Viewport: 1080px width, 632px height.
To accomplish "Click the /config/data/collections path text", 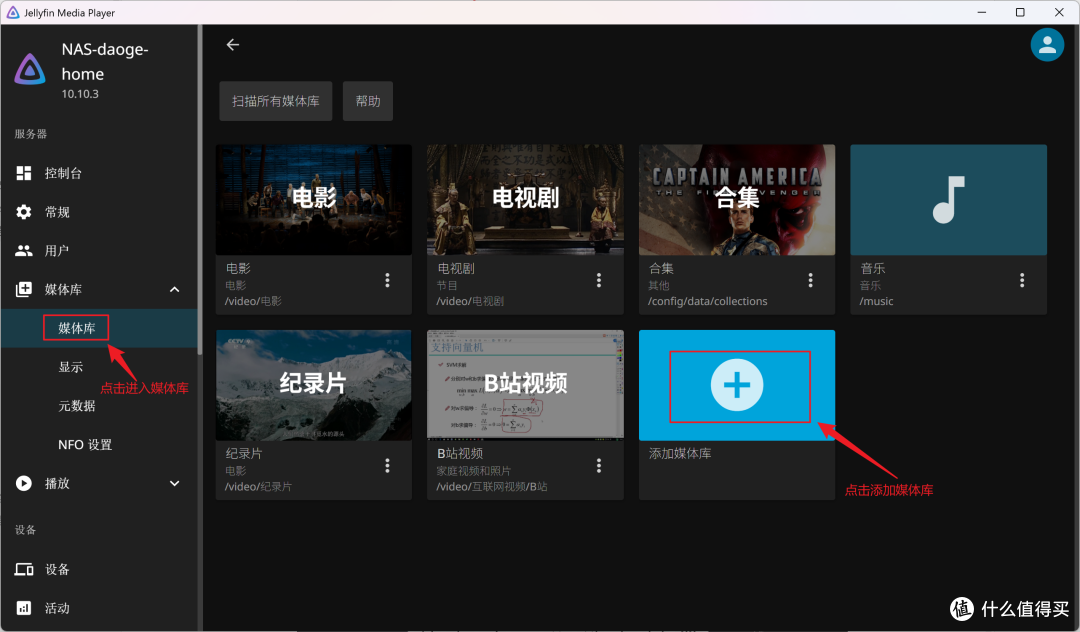I will [707, 302].
